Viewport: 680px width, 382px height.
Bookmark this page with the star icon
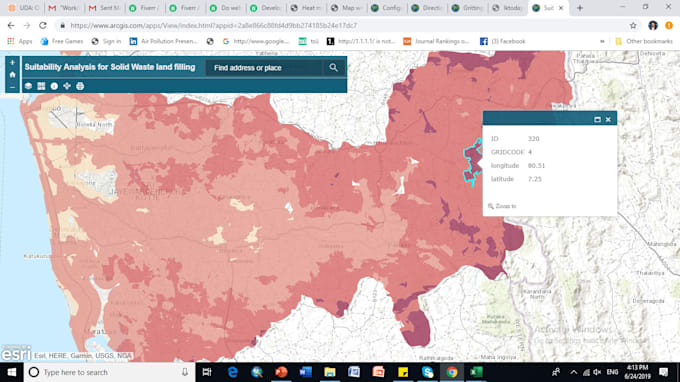coord(633,26)
